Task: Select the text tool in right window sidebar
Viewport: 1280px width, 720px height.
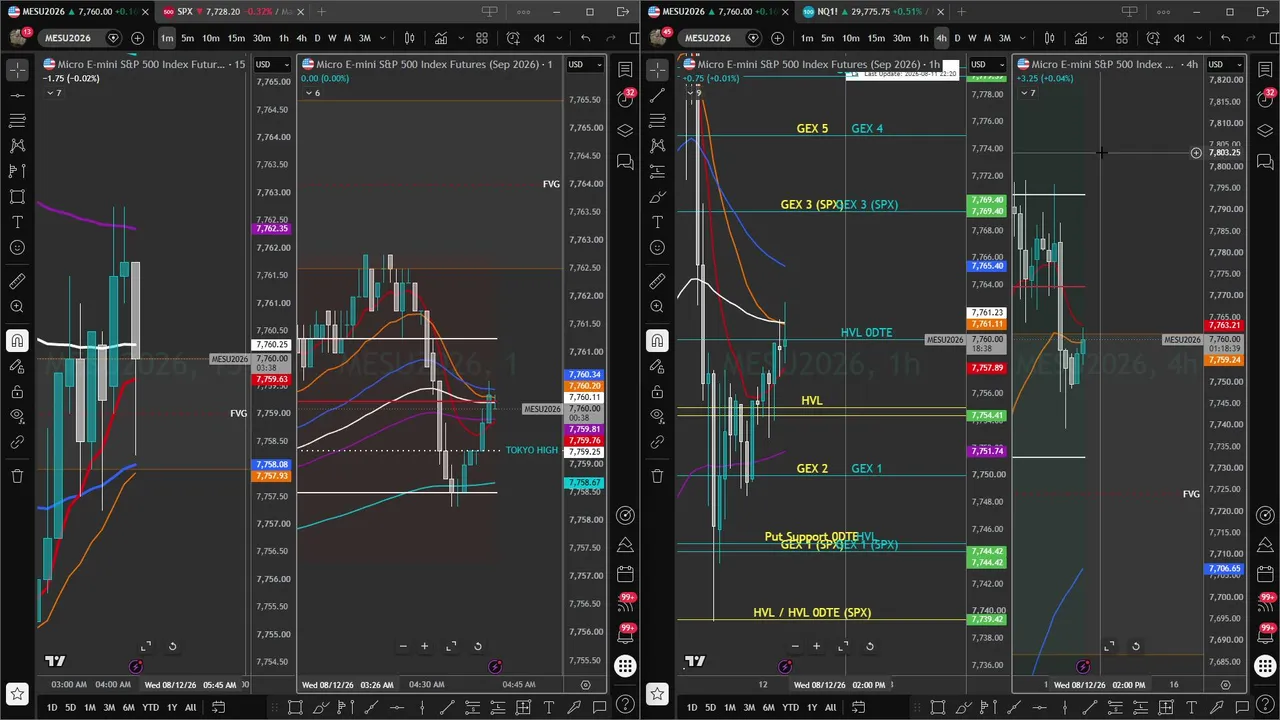Action: coord(657,221)
